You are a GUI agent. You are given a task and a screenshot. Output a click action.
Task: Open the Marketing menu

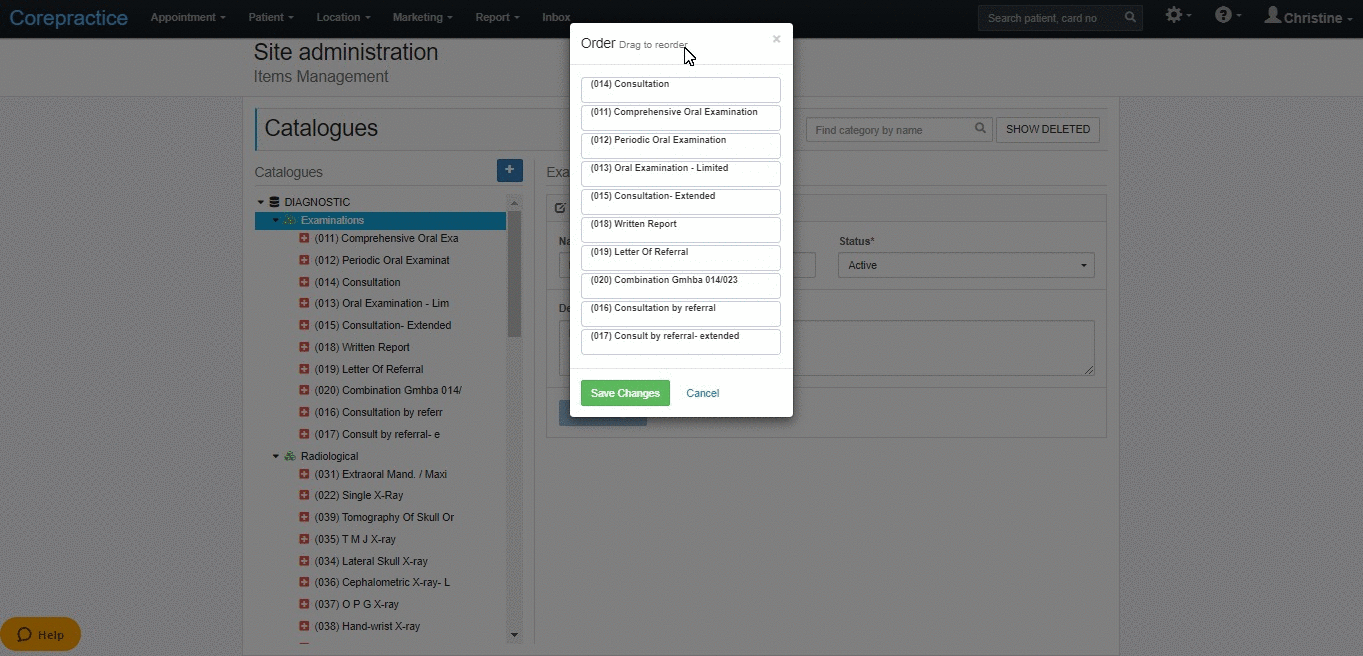[x=422, y=18]
